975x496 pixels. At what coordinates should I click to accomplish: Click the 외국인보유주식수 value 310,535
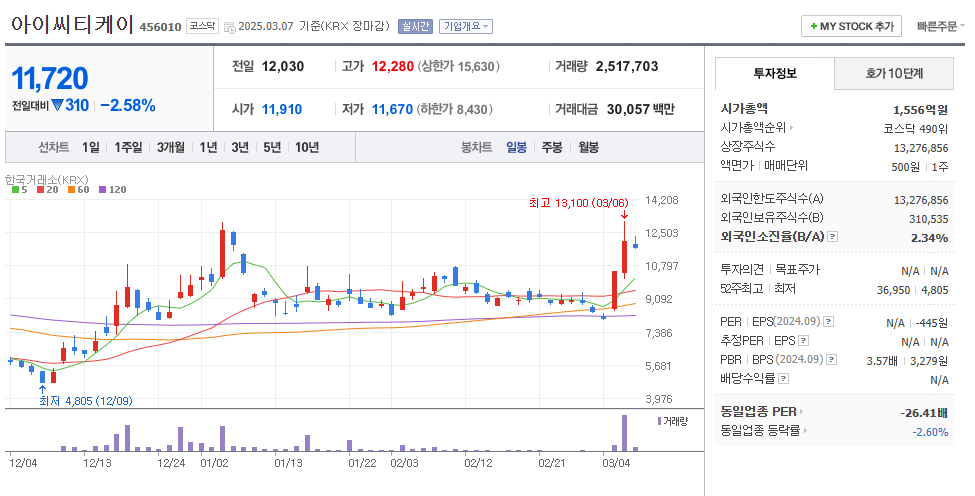click(x=928, y=219)
